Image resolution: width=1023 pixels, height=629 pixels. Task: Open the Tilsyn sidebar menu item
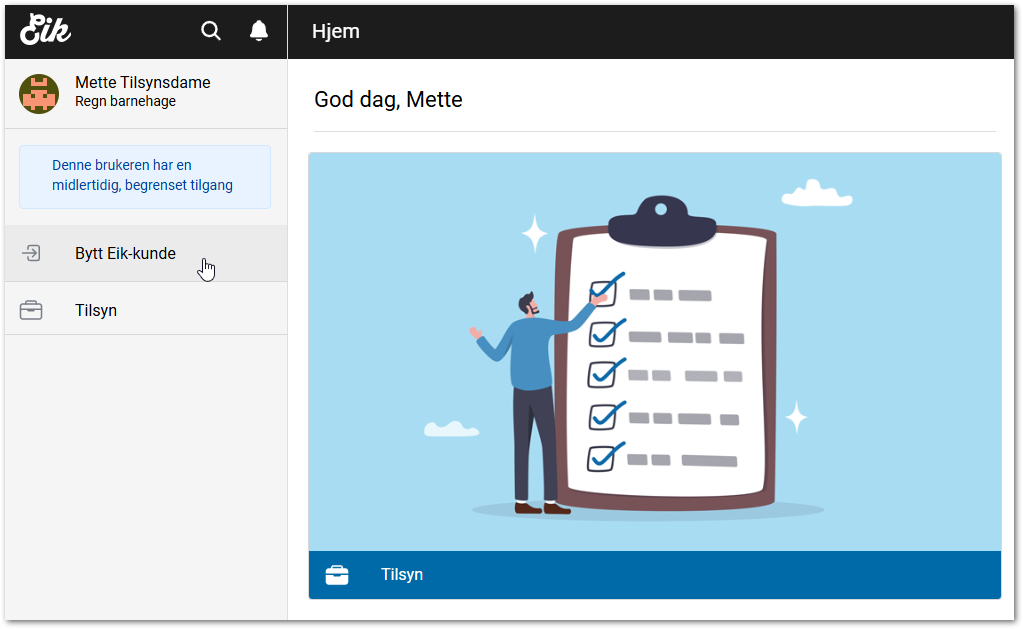pyautogui.click(x=96, y=311)
